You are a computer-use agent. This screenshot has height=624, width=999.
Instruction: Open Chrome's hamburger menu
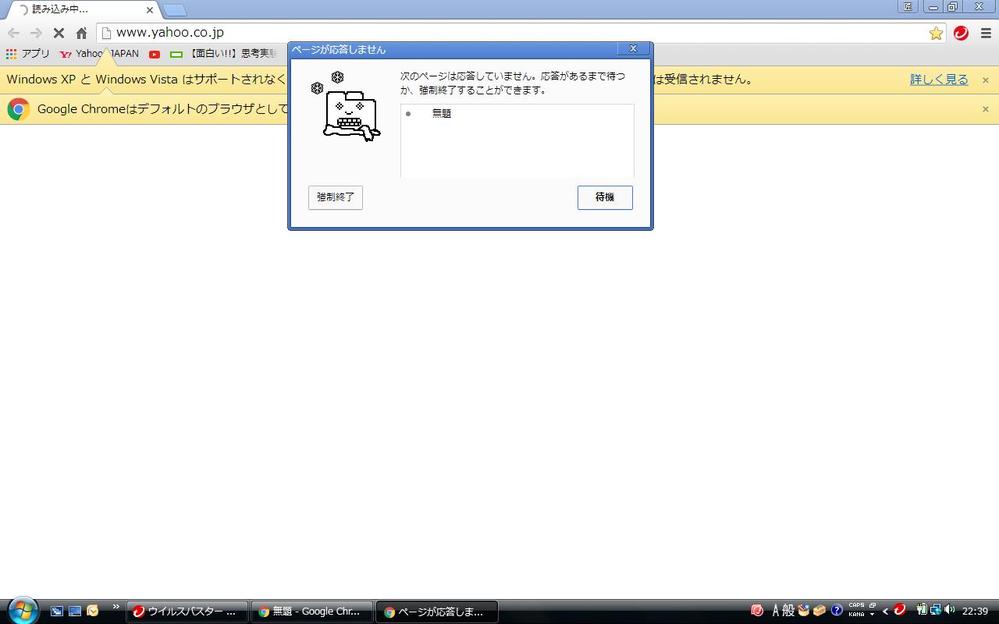(985, 33)
